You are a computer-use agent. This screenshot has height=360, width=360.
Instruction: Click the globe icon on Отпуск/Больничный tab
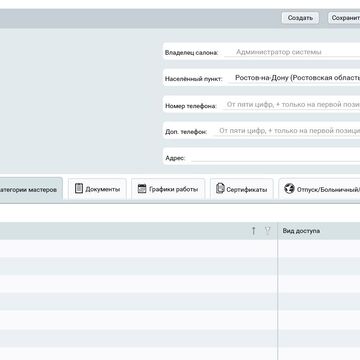click(x=289, y=189)
